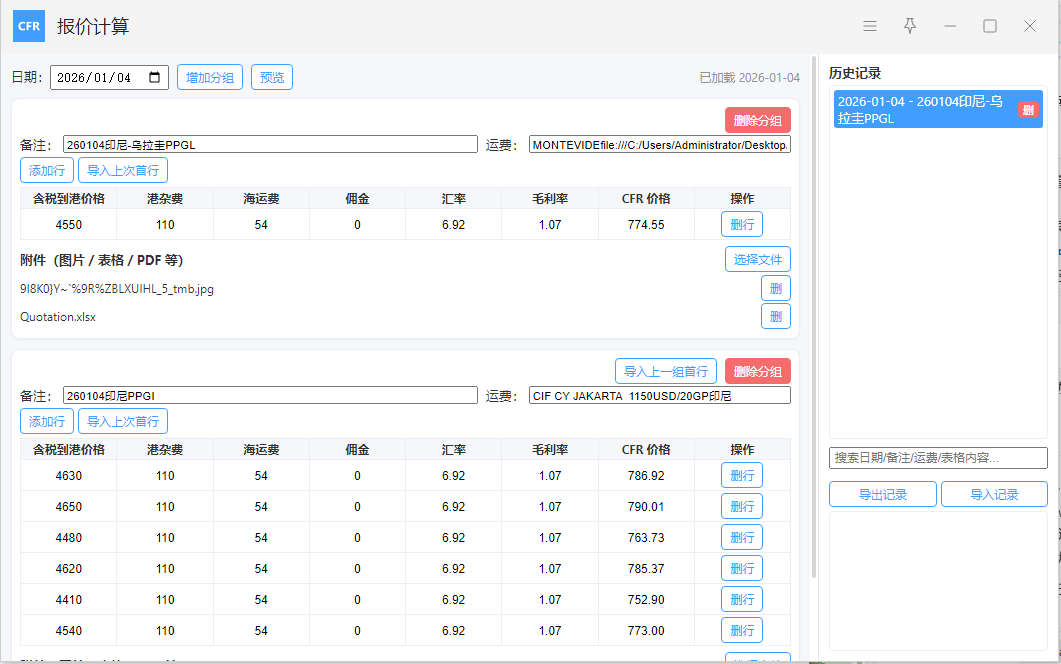Pin the window with the pushpin icon

coord(910,26)
